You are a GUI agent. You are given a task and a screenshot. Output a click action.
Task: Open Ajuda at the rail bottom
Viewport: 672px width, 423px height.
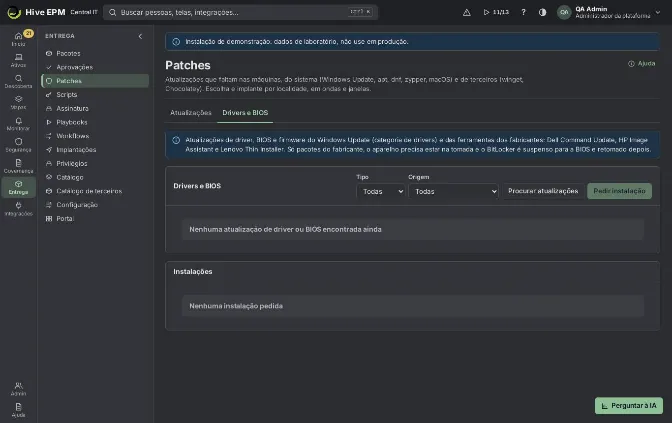pyautogui.click(x=18, y=410)
